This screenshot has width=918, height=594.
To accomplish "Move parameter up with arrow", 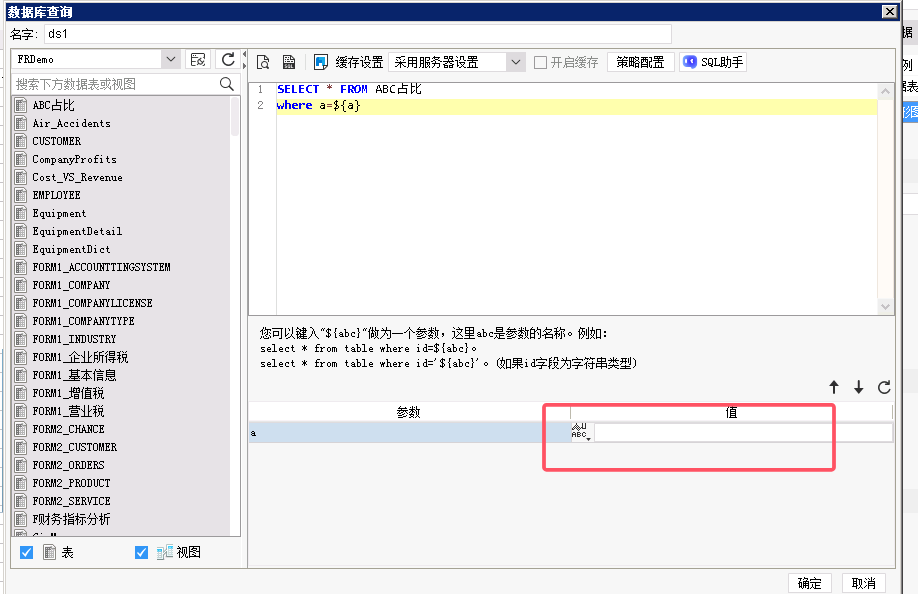I will point(834,387).
